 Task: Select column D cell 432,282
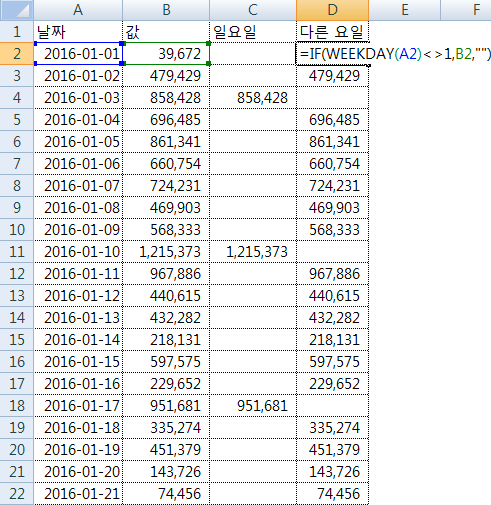[x=332, y=318]
